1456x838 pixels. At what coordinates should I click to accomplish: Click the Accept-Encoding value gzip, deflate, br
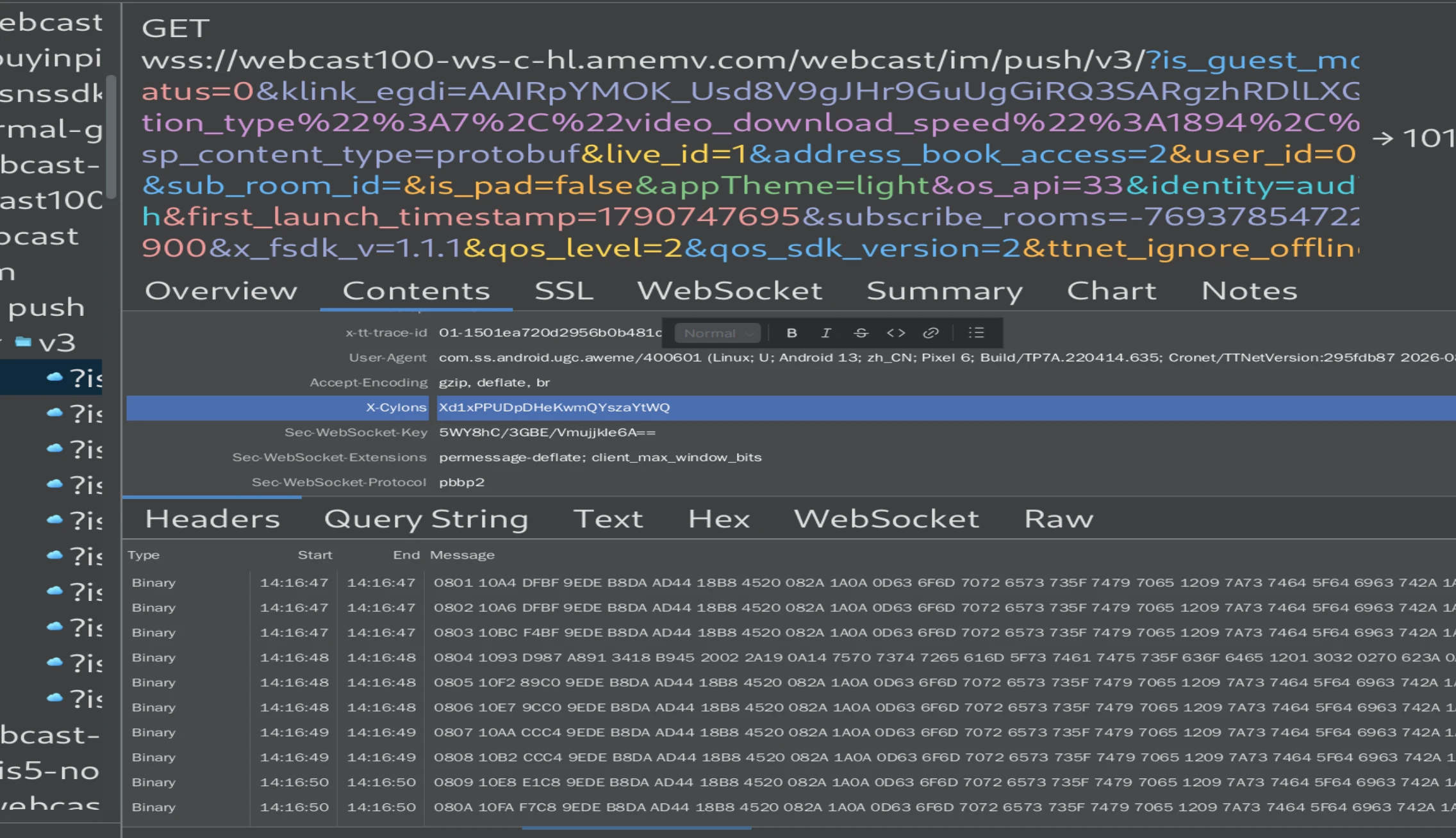(494, 382)
